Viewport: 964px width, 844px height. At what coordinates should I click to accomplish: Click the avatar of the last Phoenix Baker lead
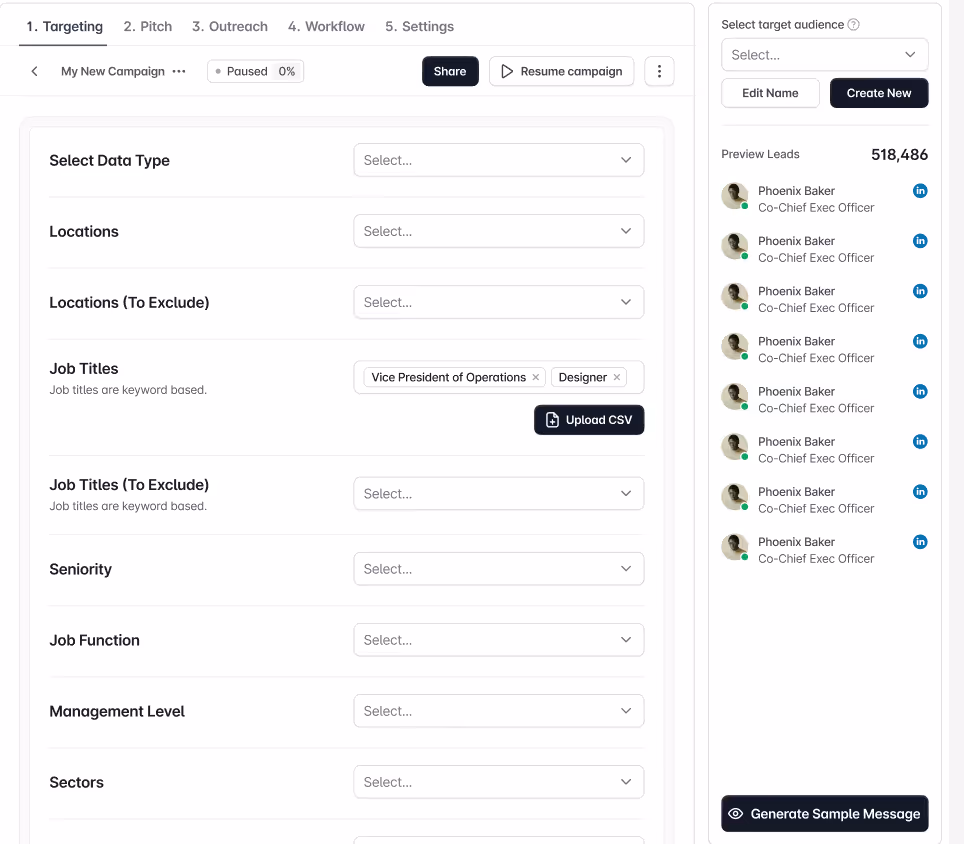(735, 547)
